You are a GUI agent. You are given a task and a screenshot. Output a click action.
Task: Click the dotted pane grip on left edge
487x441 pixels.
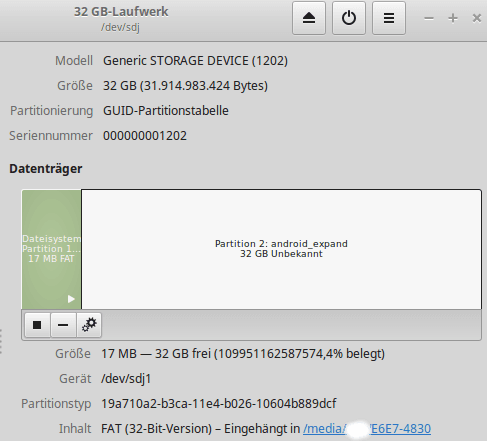tap(1, 341)
